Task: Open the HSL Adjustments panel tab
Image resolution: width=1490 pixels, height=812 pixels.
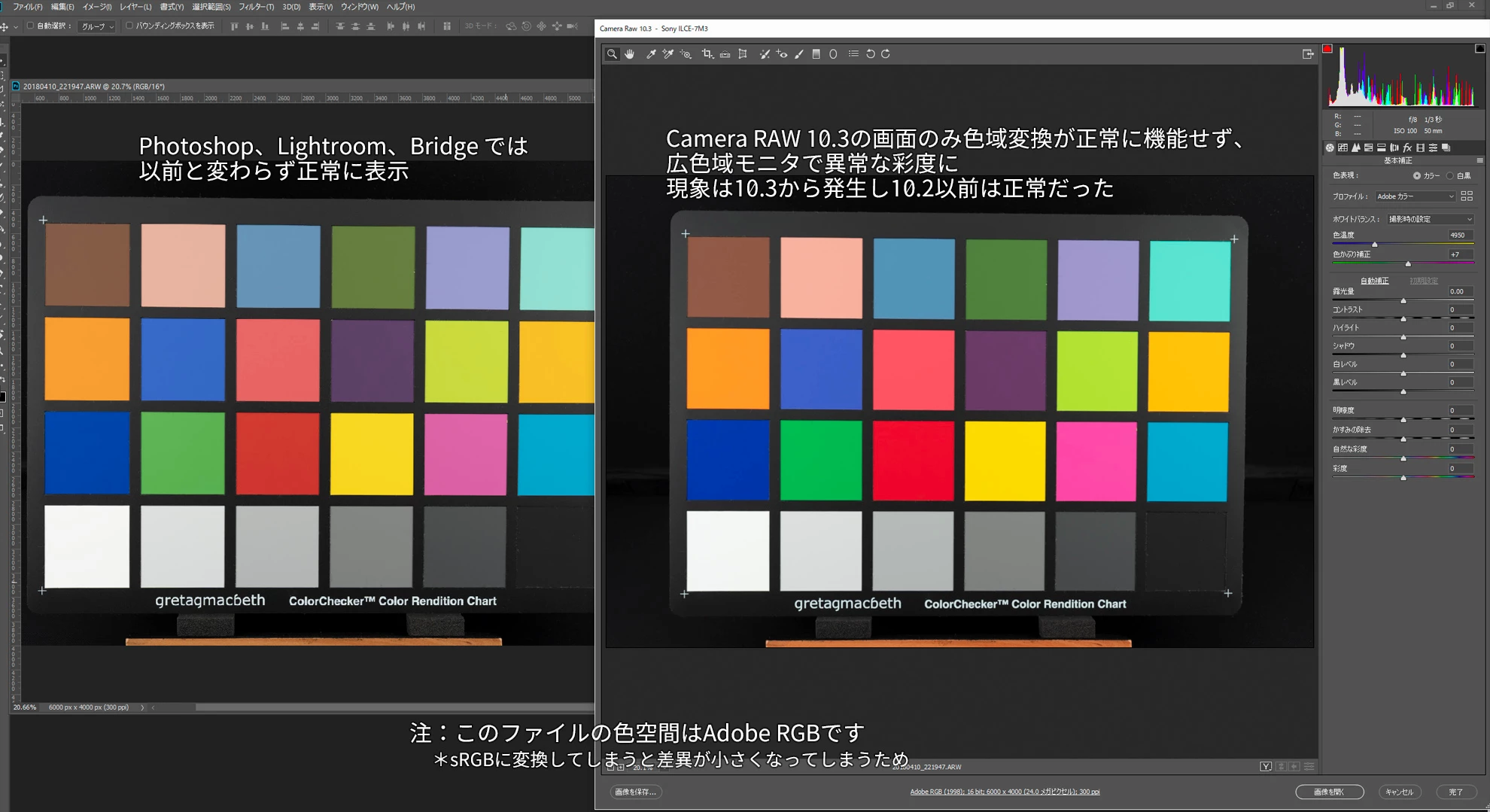Action: point(1368,148)
